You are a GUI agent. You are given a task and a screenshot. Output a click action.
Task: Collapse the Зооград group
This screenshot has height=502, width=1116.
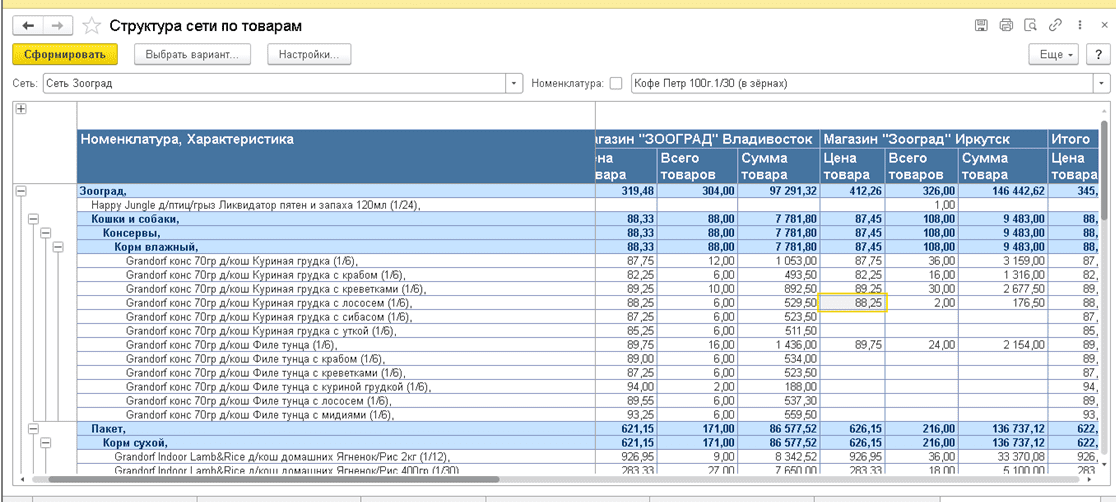[21, 190]
